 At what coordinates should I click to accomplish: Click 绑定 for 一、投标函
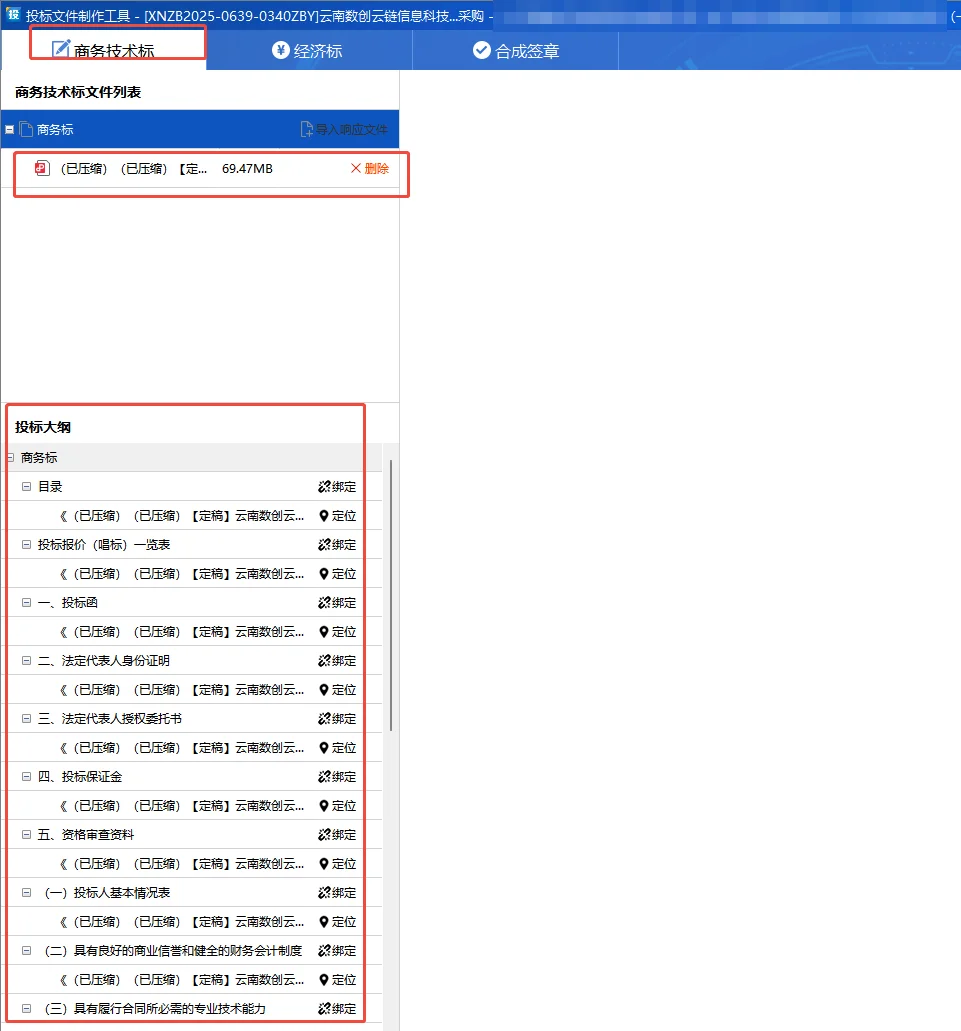pos(337,602)
